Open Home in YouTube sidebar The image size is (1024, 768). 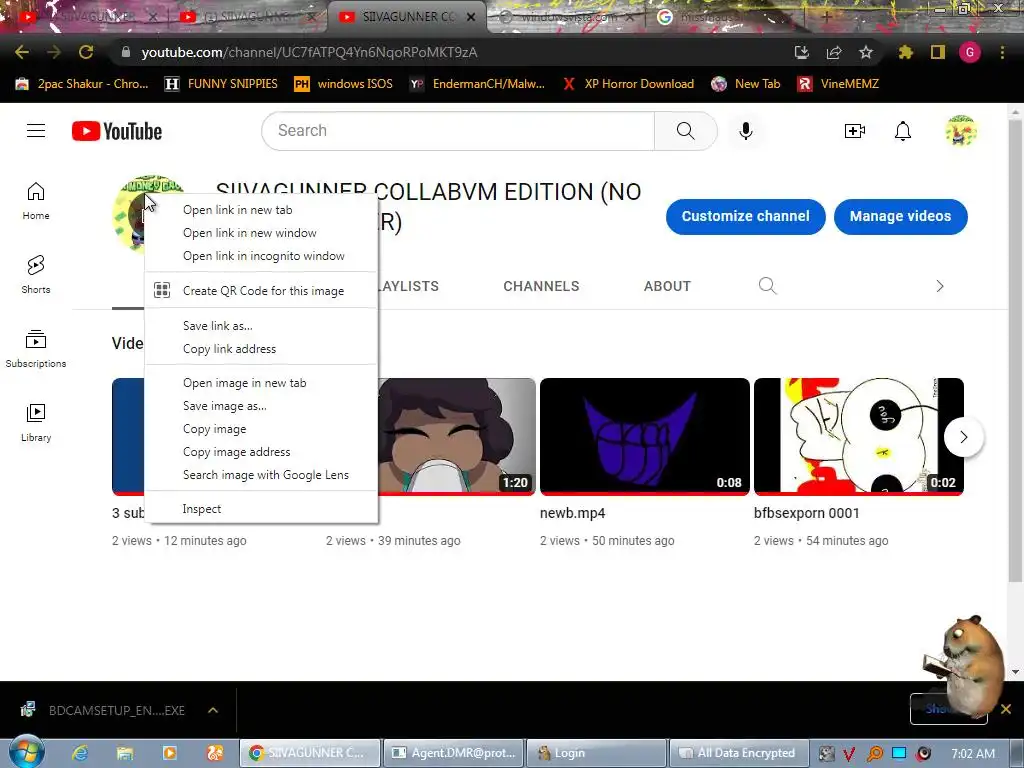point(36,200)
